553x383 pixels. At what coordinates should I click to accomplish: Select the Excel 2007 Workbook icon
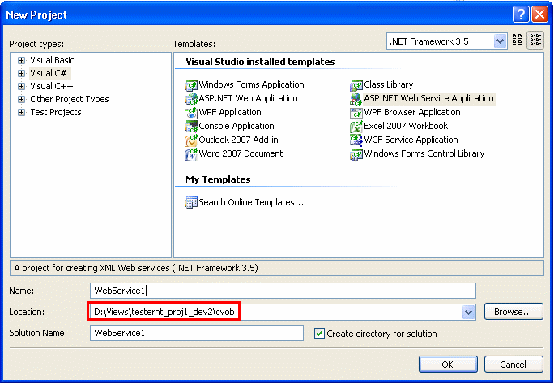[x=356, y=127]
